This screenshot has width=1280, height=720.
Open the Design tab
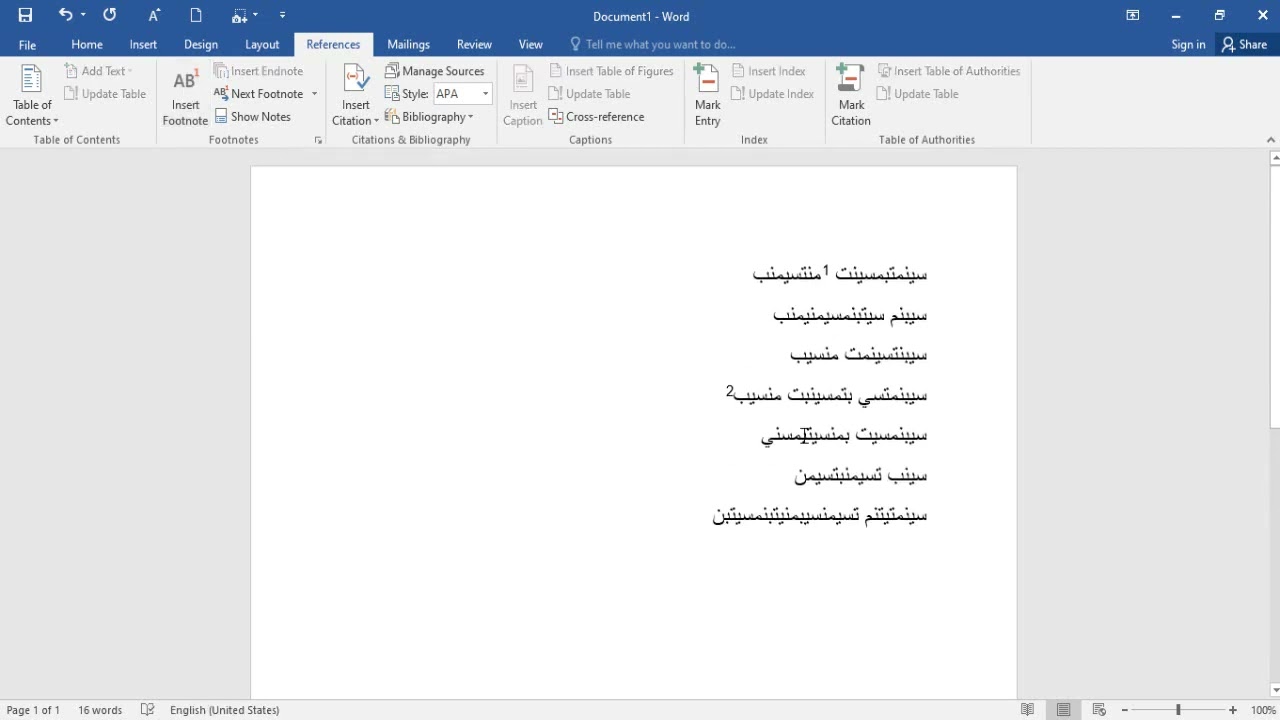(201, 44)
